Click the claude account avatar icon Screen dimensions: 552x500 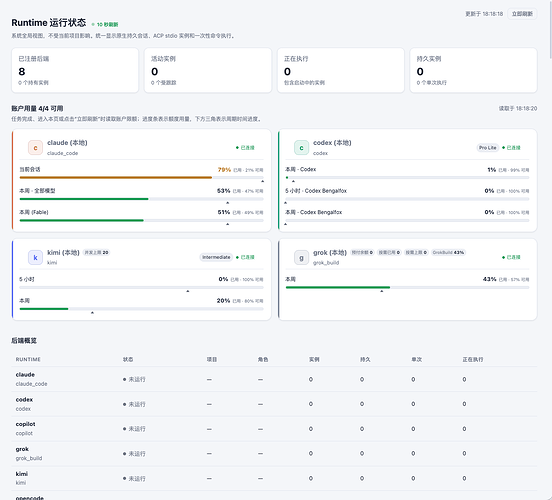[35, 148]
